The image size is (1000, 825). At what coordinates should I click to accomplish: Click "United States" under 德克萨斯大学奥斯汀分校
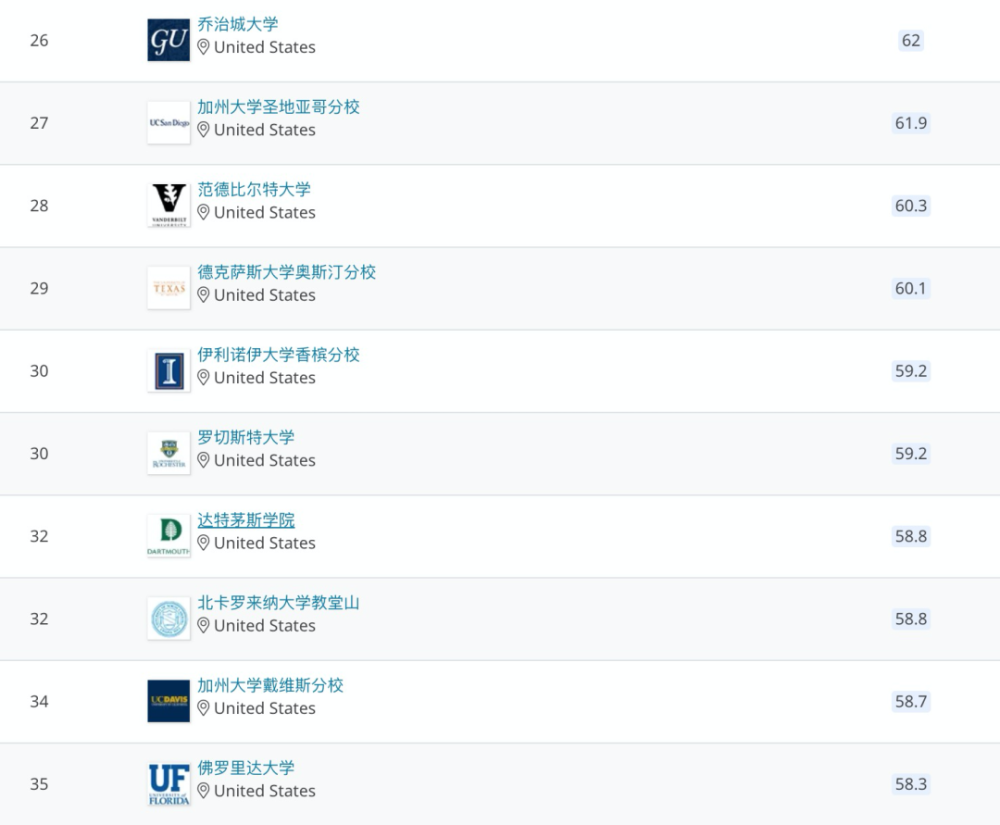tap(265, 295)
